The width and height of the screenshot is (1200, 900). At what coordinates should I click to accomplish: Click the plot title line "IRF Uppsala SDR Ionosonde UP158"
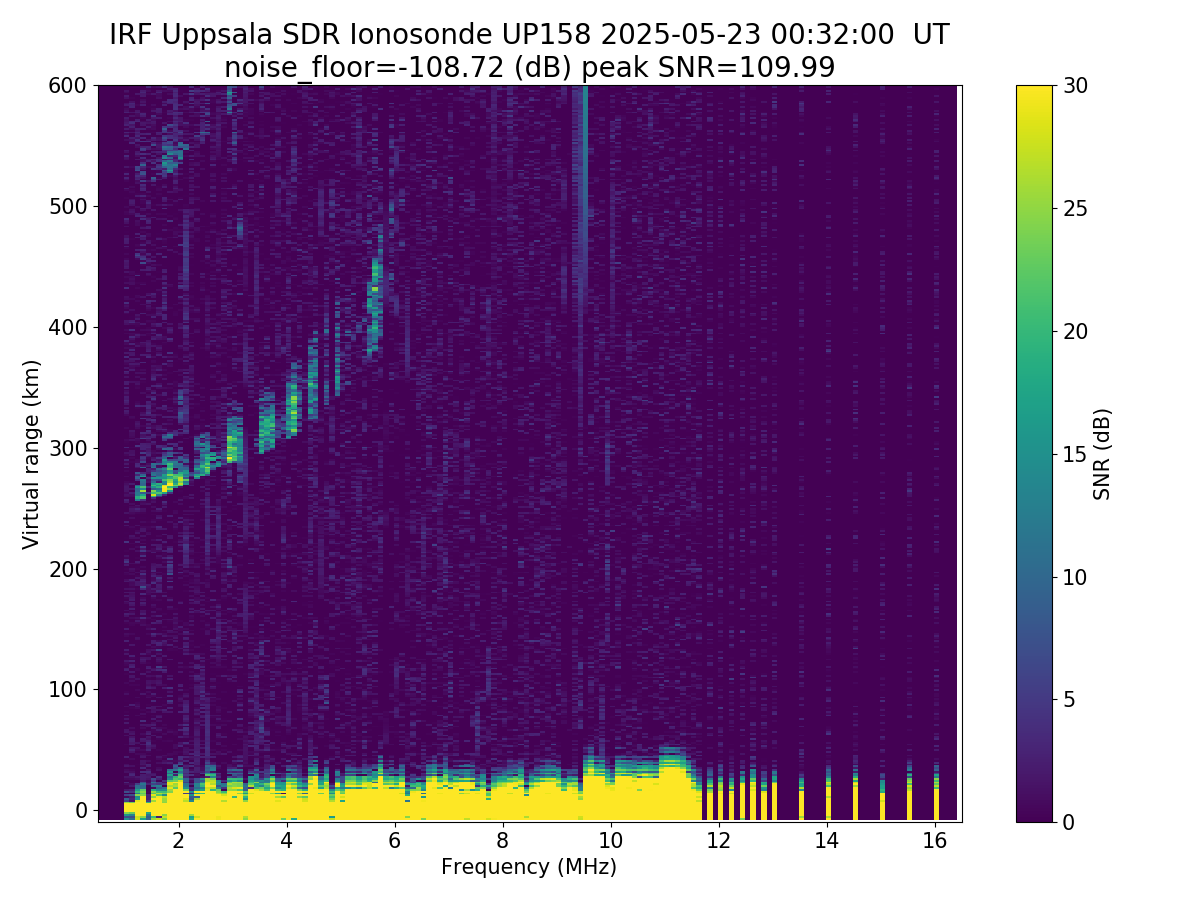click(x=529, y=35)
